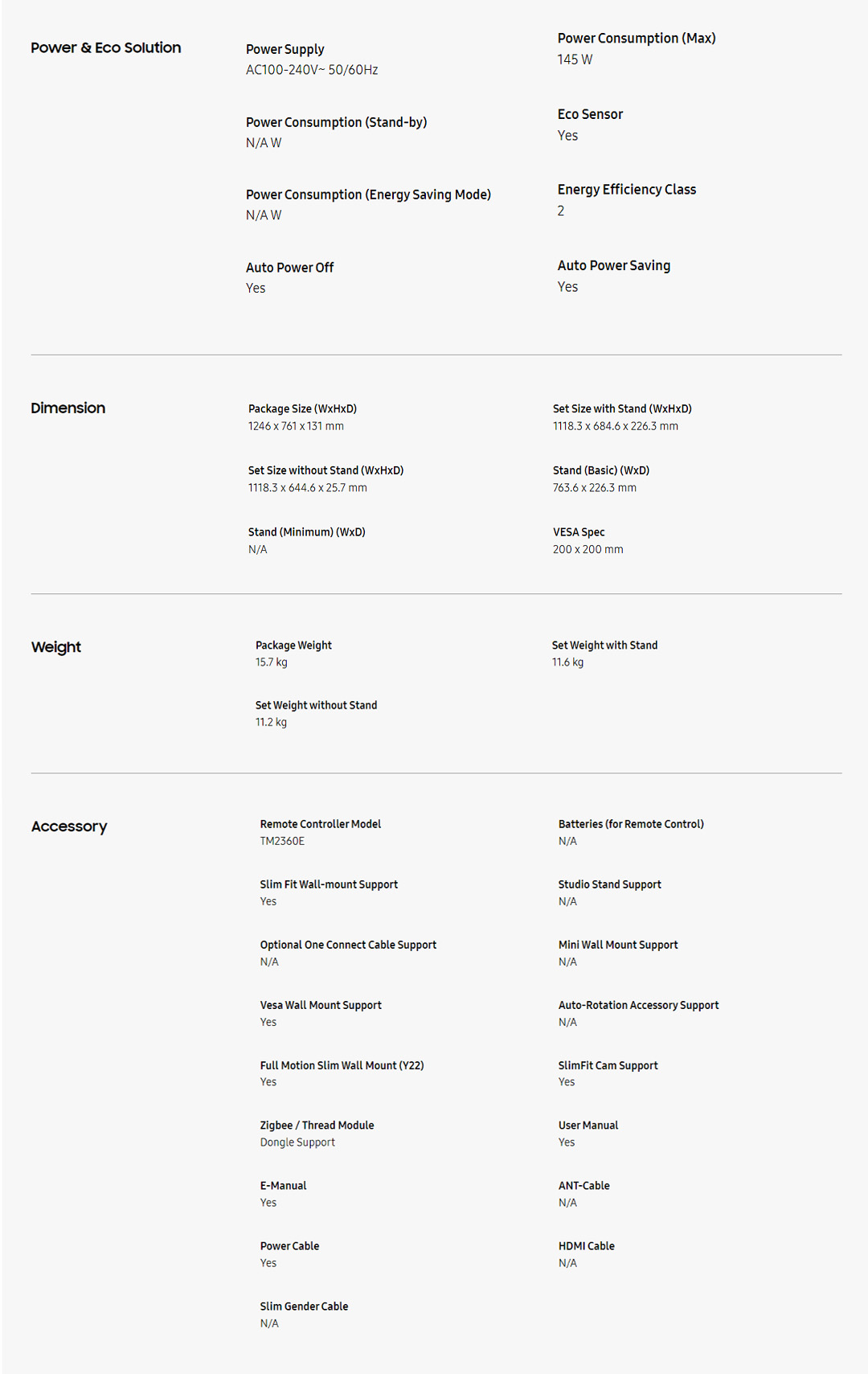Click the Set Weight without Stand label
This screenshot has width=868, height=1374.
[x=316, y=705]
